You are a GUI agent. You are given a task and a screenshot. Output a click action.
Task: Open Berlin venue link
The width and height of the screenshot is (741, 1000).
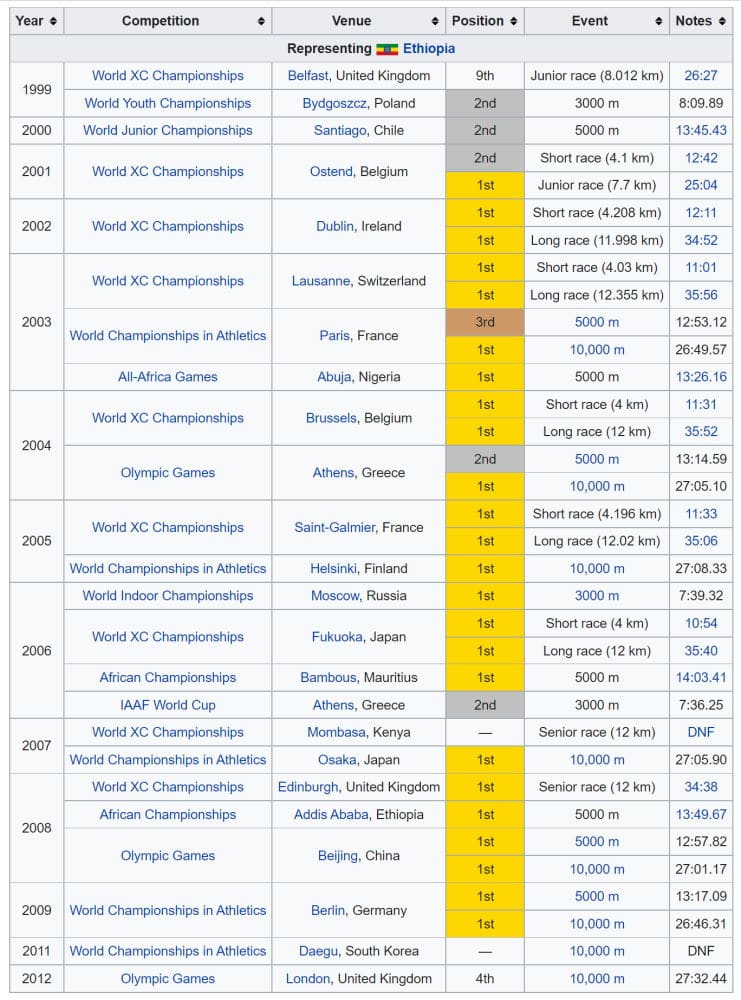click(x=328, y=911)
